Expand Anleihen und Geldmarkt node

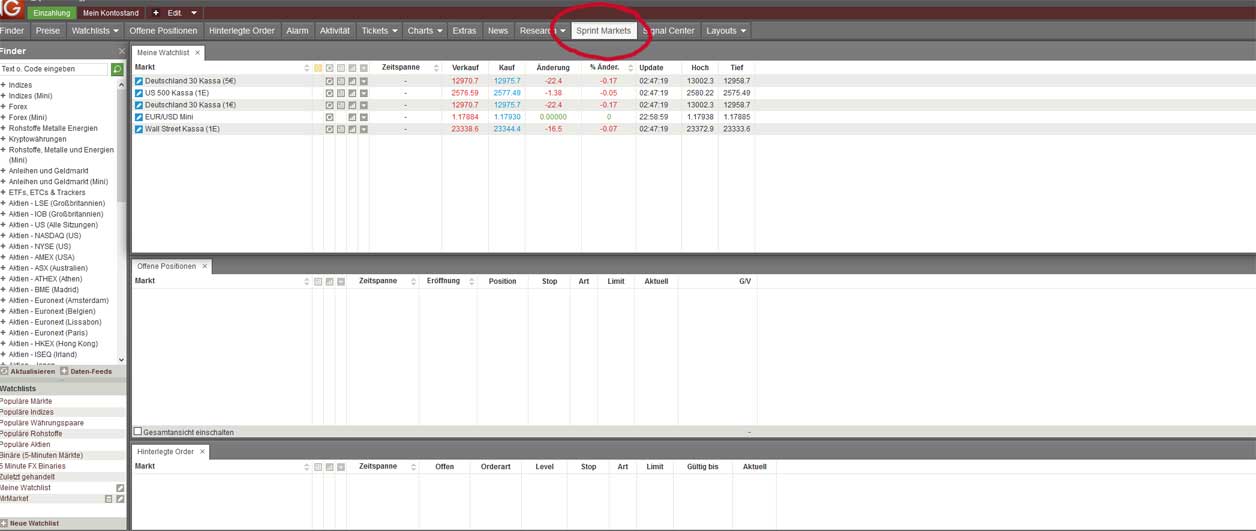[4, 171]
